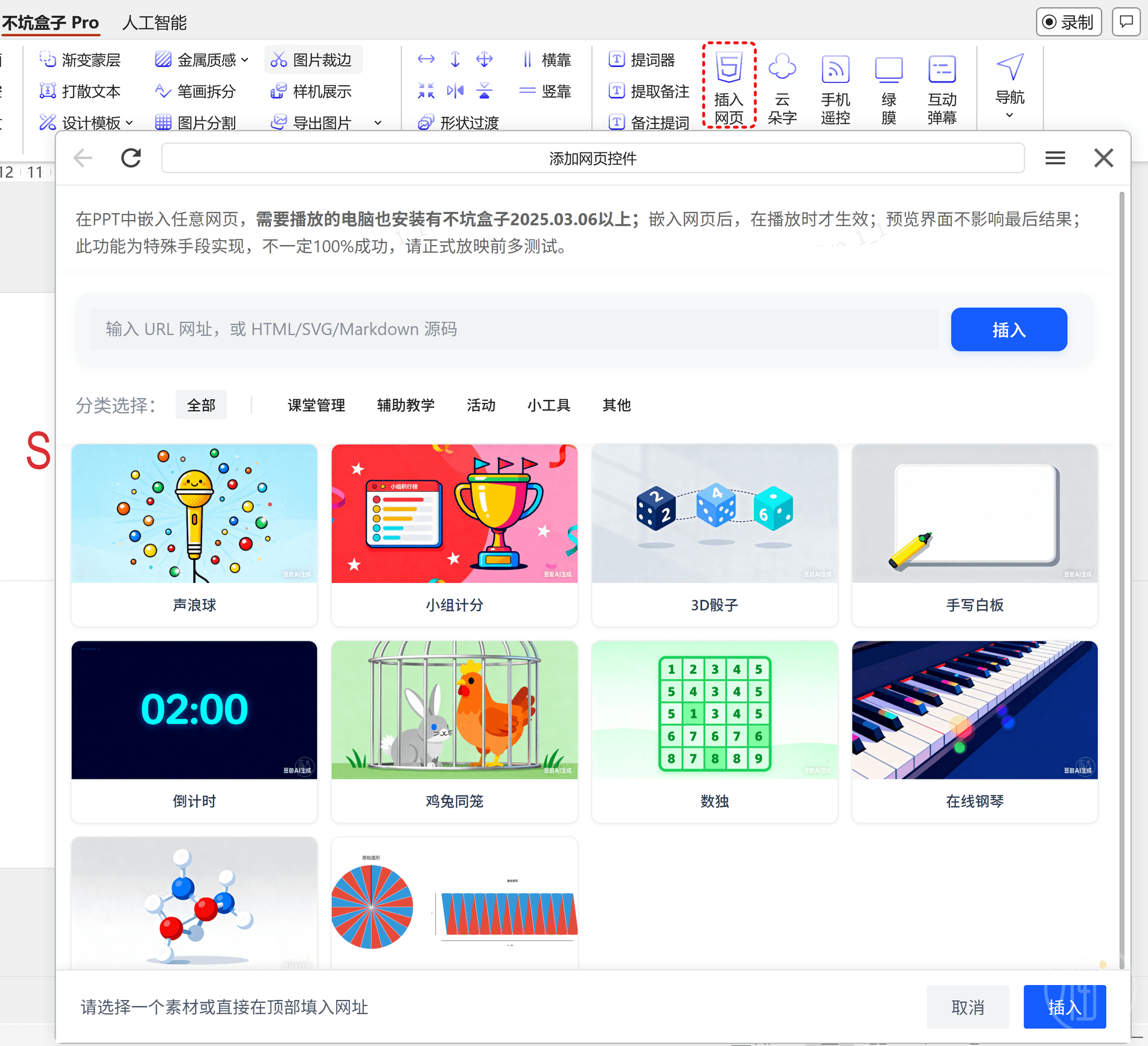Expand the 金属质感 dropdown
Screen dimensions: 1148x1046
[245, 60]
